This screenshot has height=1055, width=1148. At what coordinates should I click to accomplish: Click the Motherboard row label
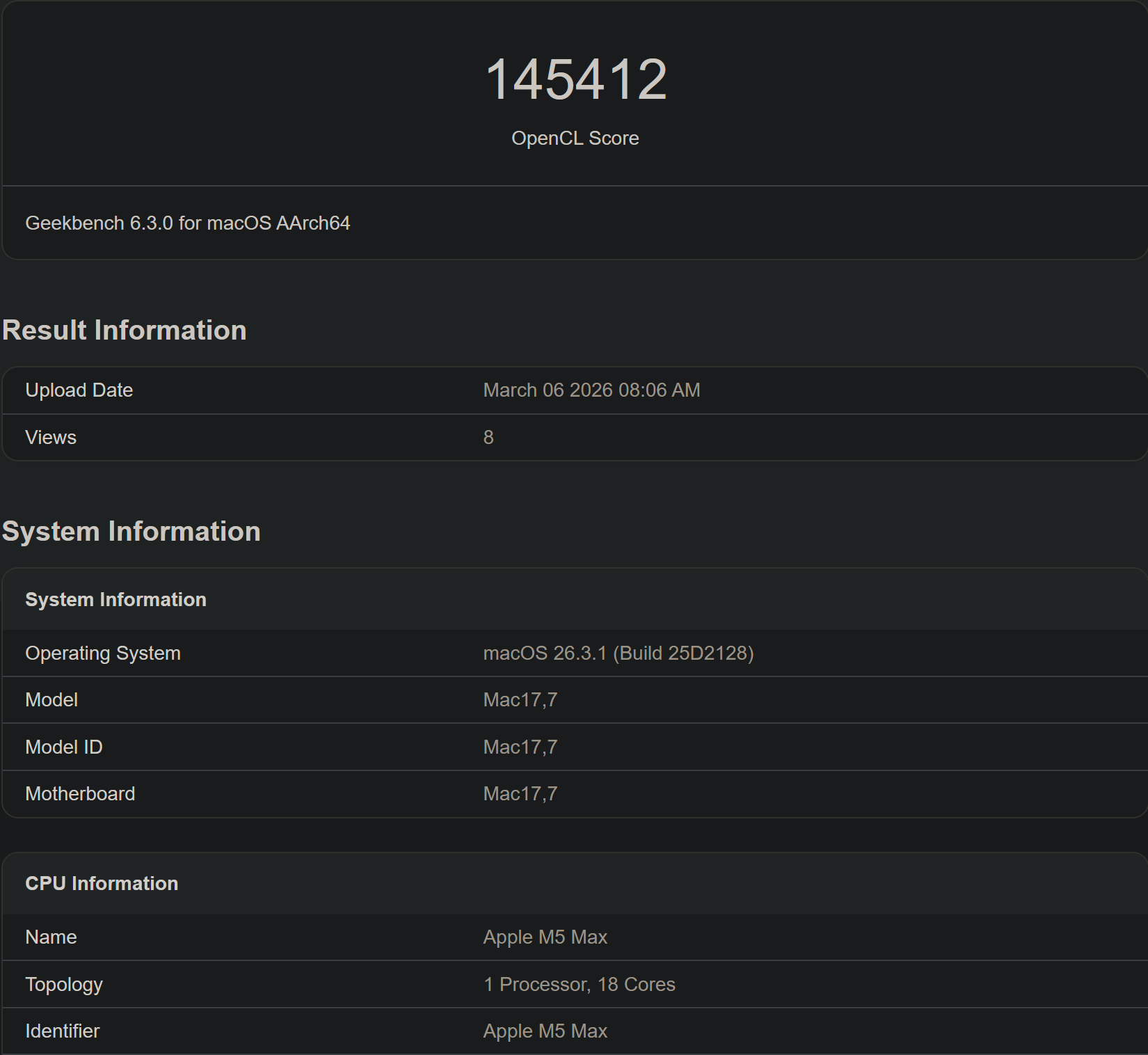tap(80, 794)
